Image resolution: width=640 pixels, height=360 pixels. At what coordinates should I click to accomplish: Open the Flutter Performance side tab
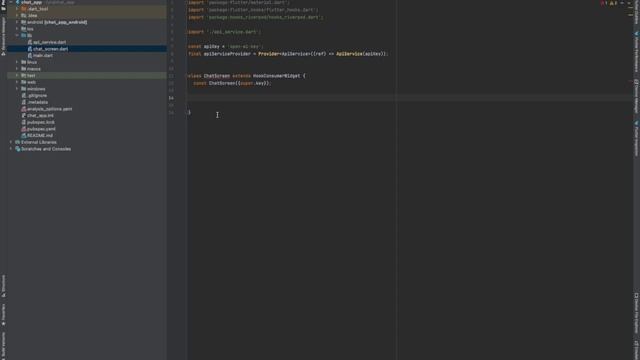tap(636, 51)
